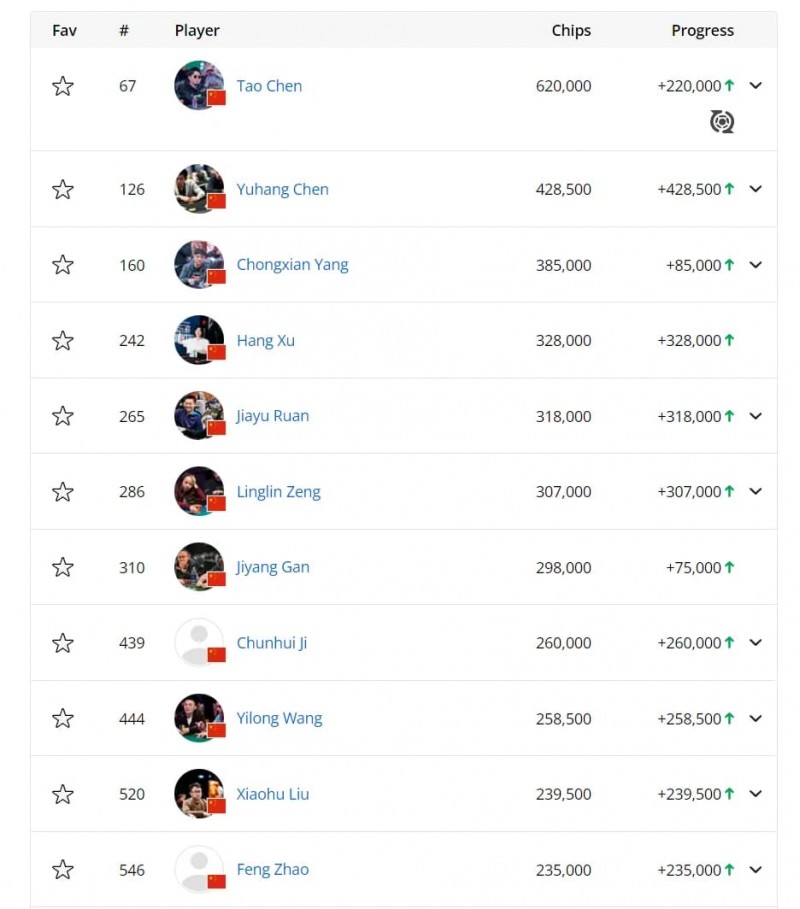
Task: Click Jiyang Gan's avatar photo
Action: click(x=198, y=567)
